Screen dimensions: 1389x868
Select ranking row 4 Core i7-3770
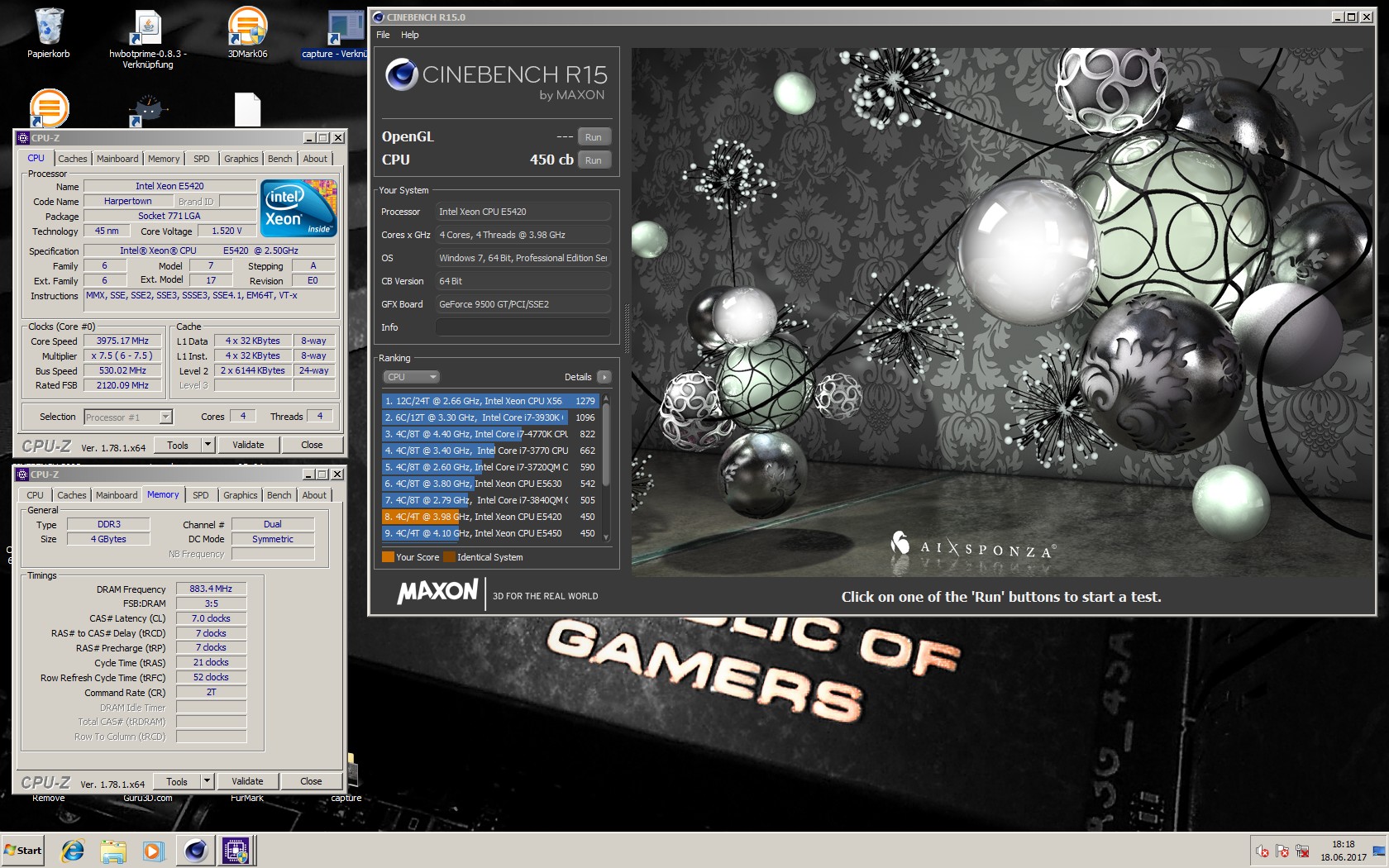[x=490, y=451]
